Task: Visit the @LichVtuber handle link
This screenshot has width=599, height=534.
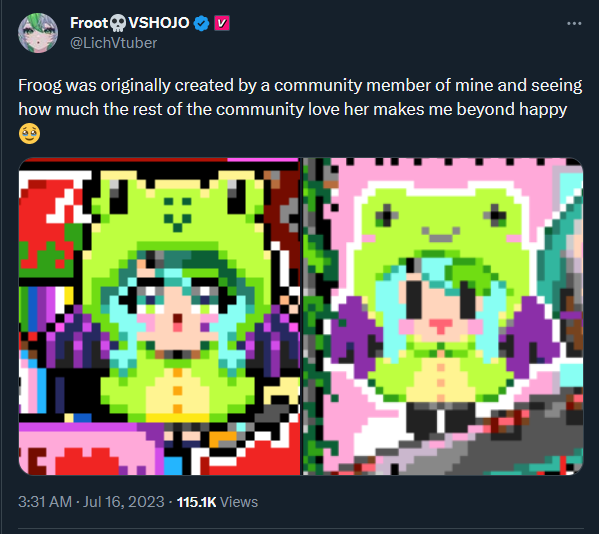Action: click(x=113, y=43)
